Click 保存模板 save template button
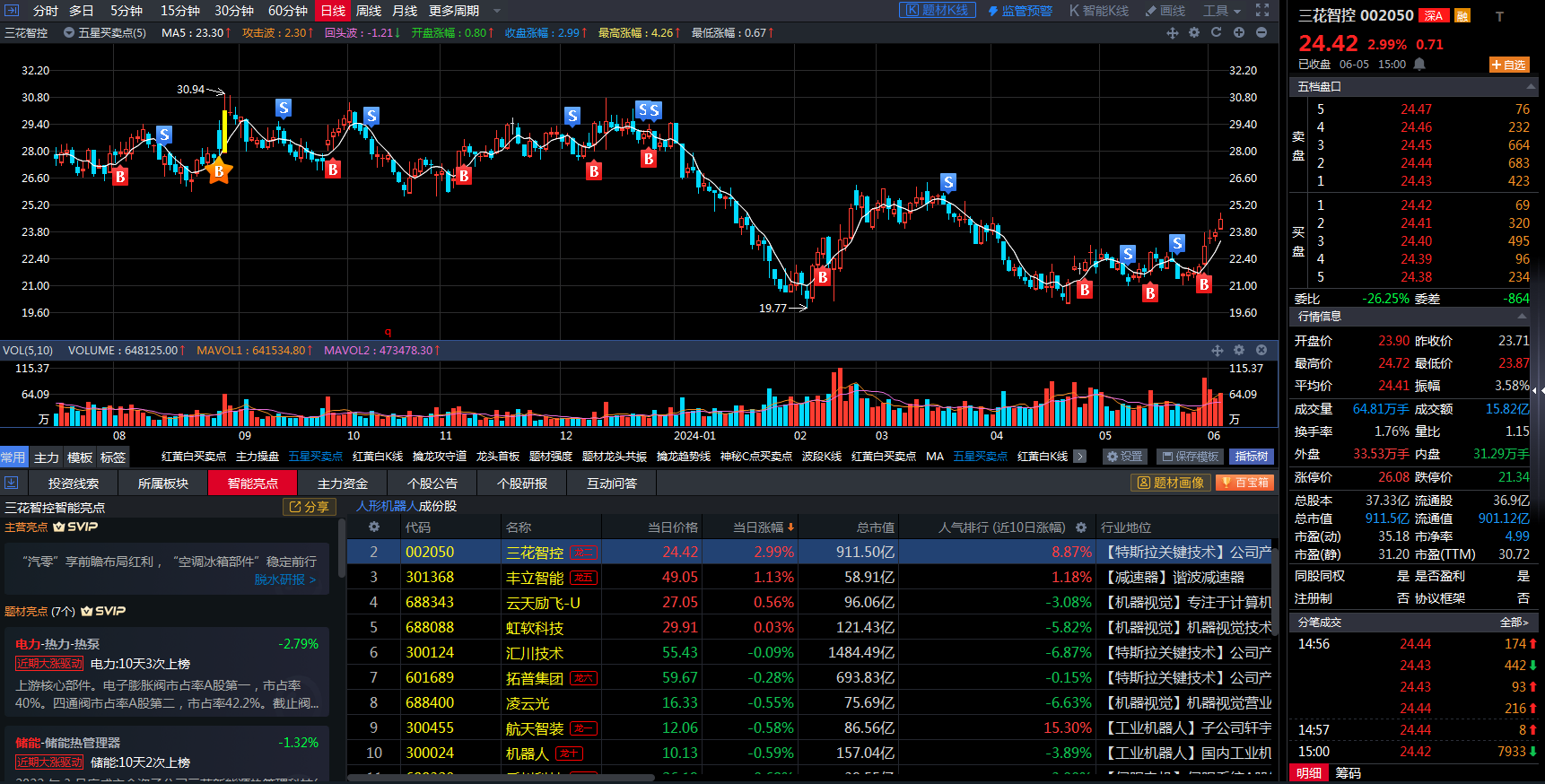 click(1191, 457)
